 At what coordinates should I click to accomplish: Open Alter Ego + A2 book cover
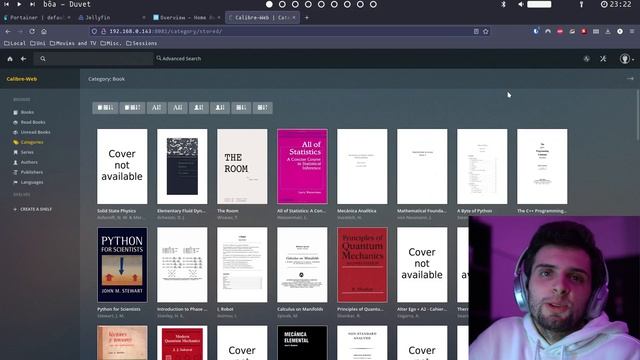[422, 265]
